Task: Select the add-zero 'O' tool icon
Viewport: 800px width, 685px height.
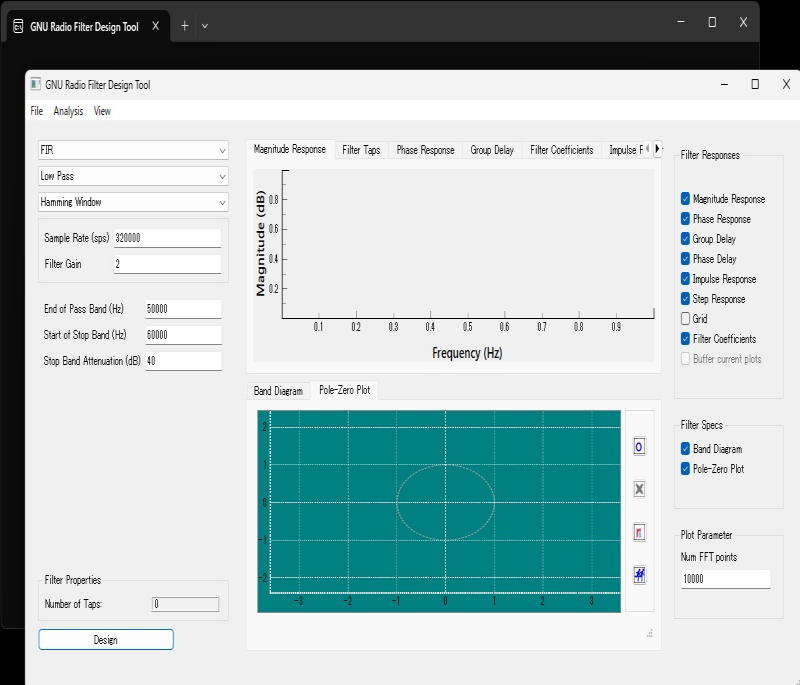Action: click(639, 447)
